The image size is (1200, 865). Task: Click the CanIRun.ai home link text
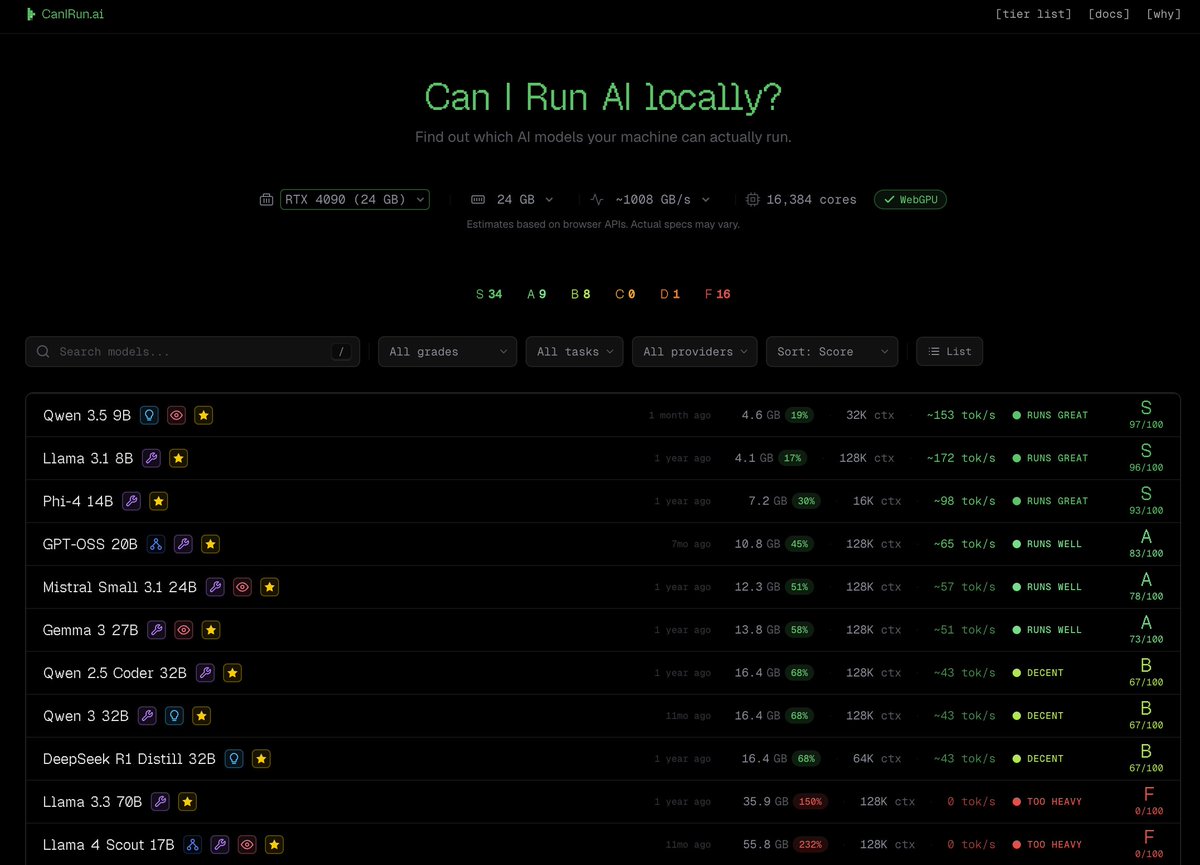[73, 14]
